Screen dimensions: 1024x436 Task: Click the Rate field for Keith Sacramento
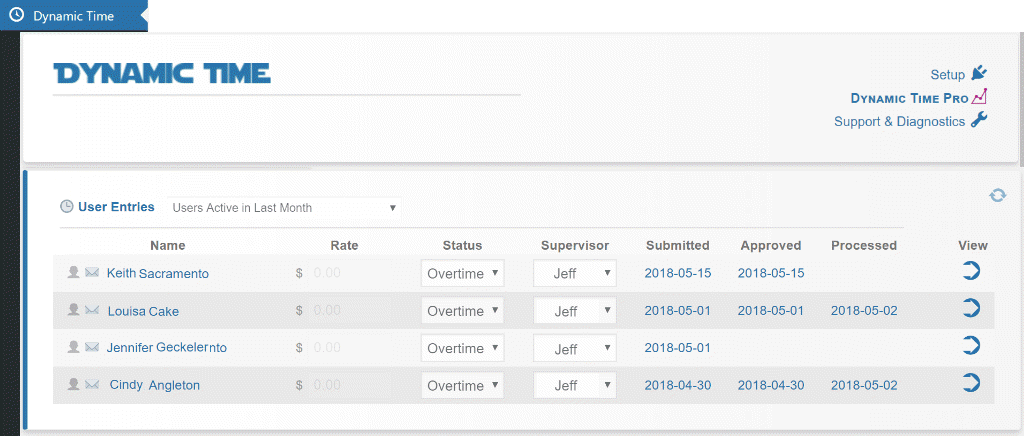(349, 273)
